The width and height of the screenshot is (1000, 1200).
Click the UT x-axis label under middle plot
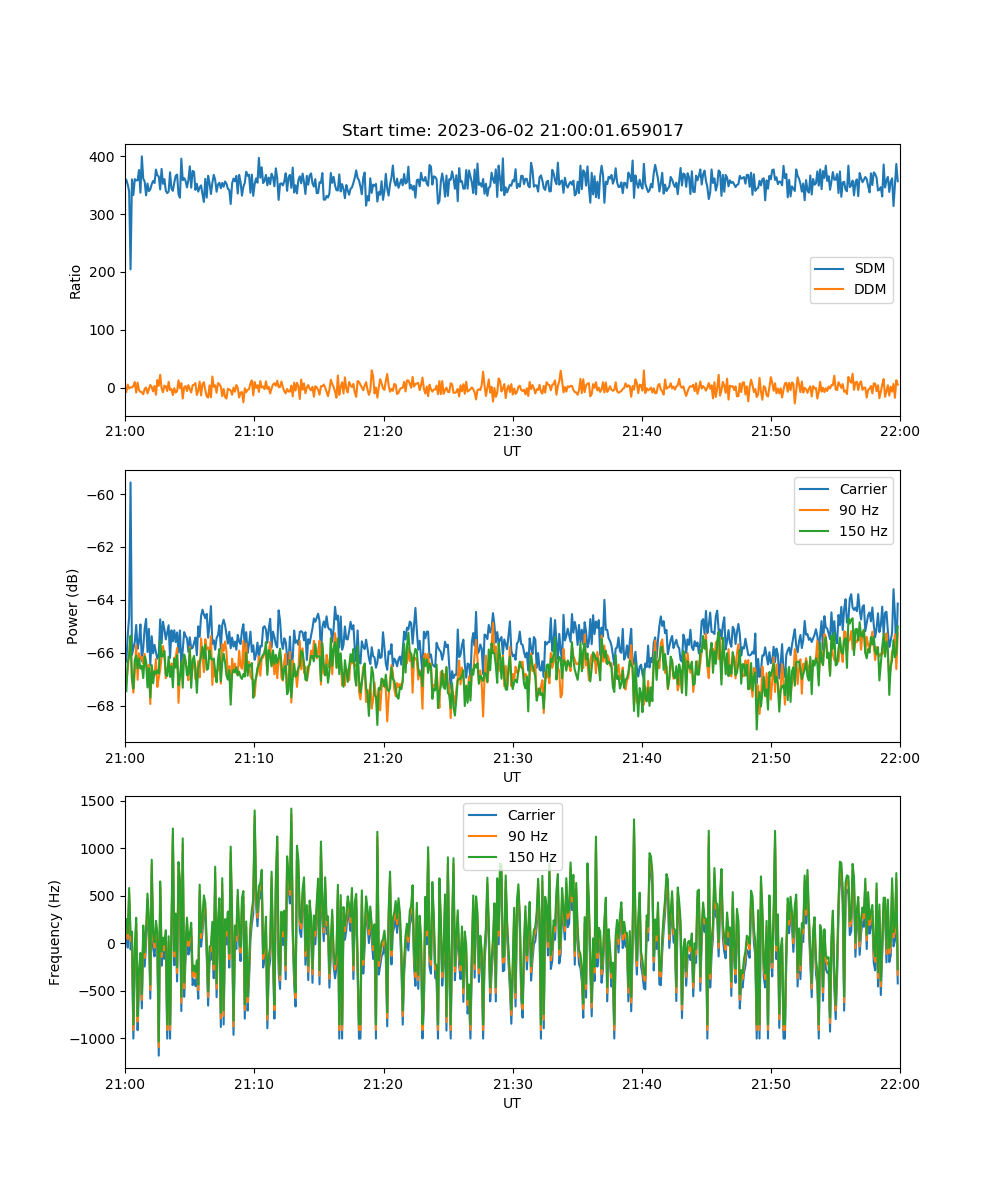(512, 777)
